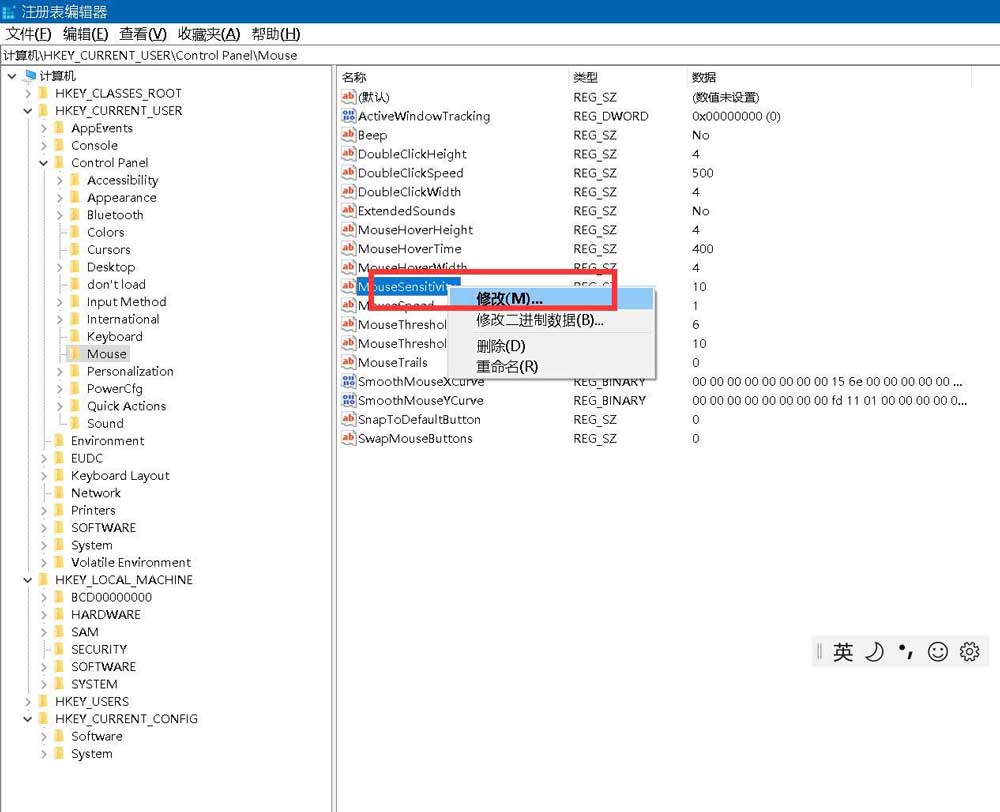Screen dimensions: 1000x812
Task: Click the smiley emoji icon in IME bar
Action: pos(937,652)
